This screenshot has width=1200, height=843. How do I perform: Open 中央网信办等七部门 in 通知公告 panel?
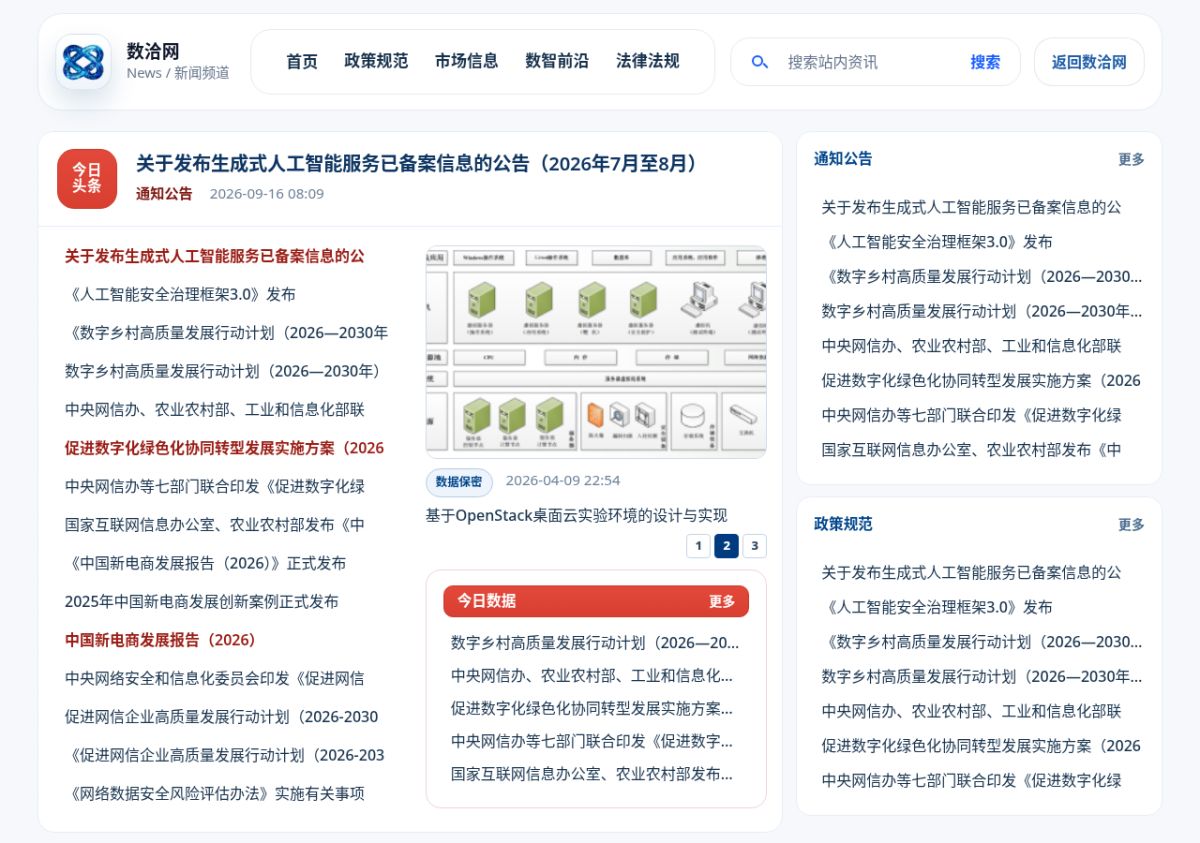point(971,415)
